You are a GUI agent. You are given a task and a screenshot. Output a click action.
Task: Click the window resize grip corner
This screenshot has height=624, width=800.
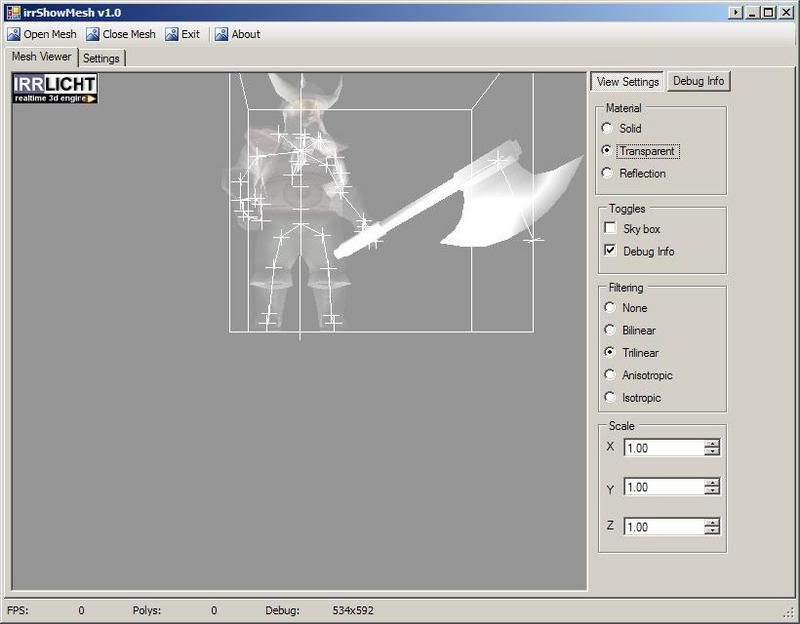click(790, 612)
